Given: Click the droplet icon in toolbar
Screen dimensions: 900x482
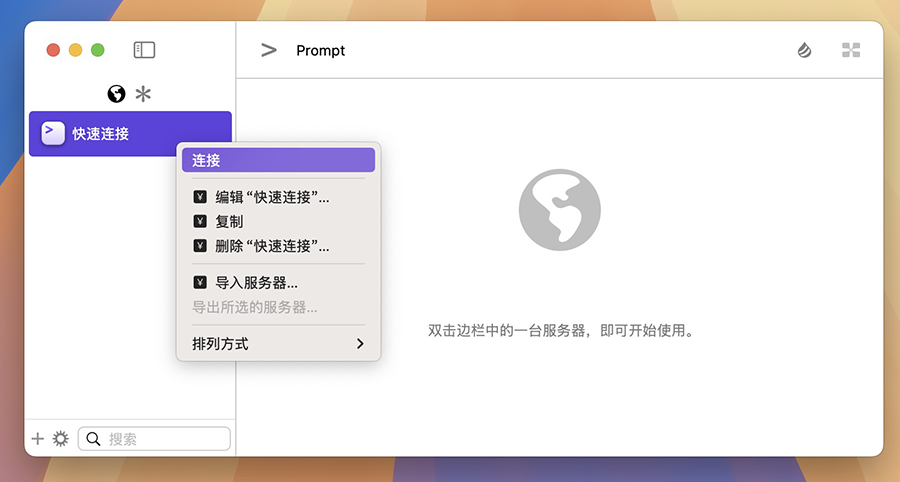Looking at the screenshot, I should 804,50.
